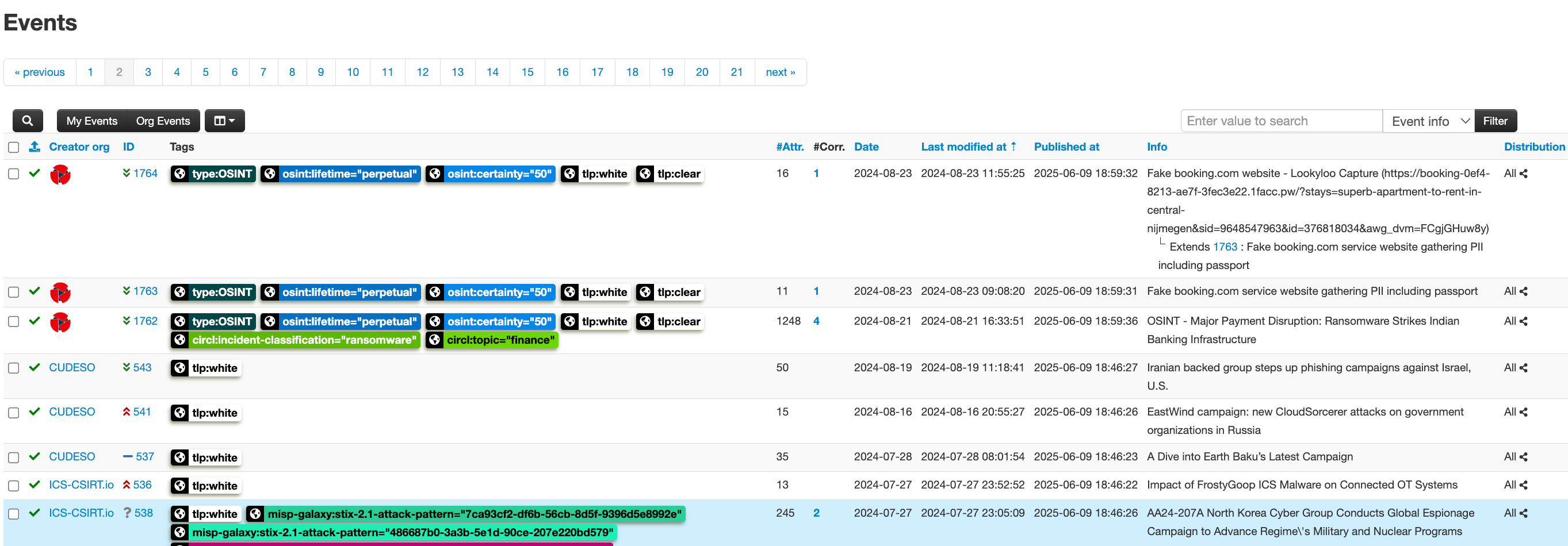Sort by Creator org column
1568x546 pixels.
pos(79,147)
